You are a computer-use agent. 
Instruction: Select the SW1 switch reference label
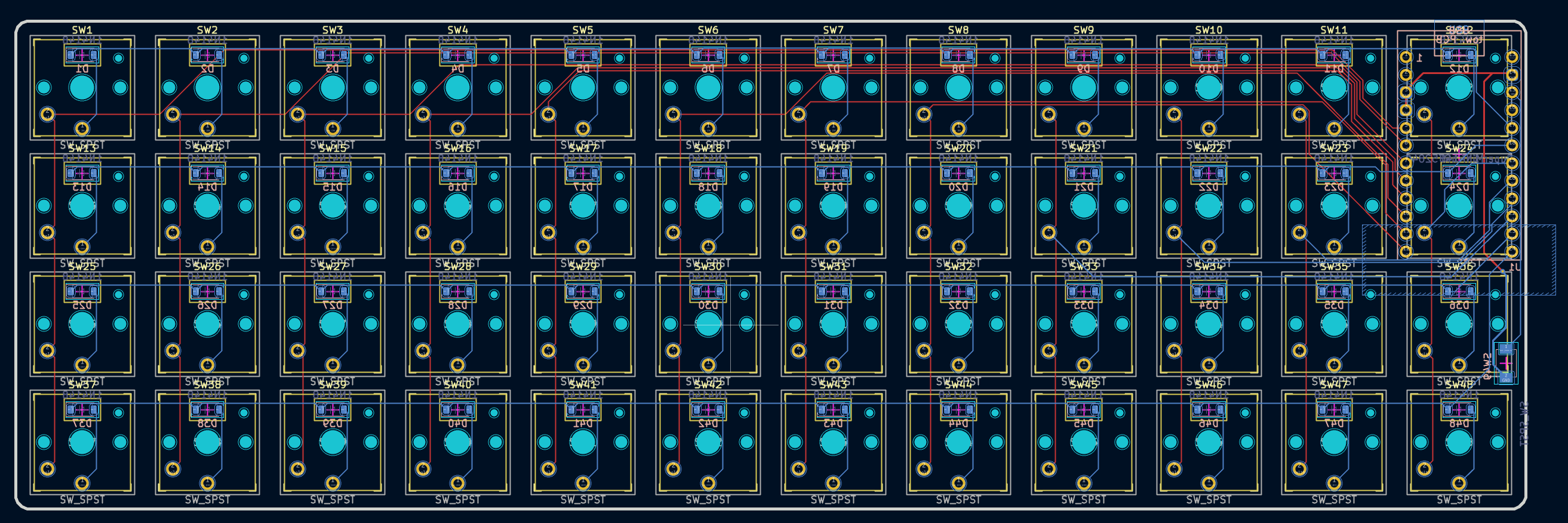[82, 30]
